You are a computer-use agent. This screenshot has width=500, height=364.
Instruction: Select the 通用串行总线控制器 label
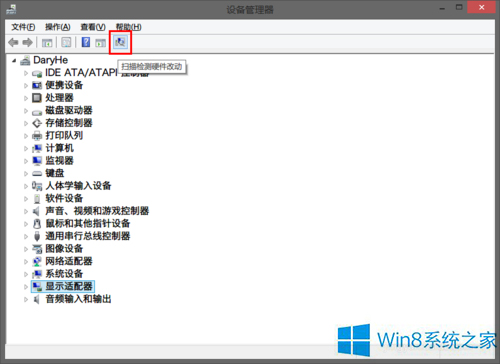88,236
